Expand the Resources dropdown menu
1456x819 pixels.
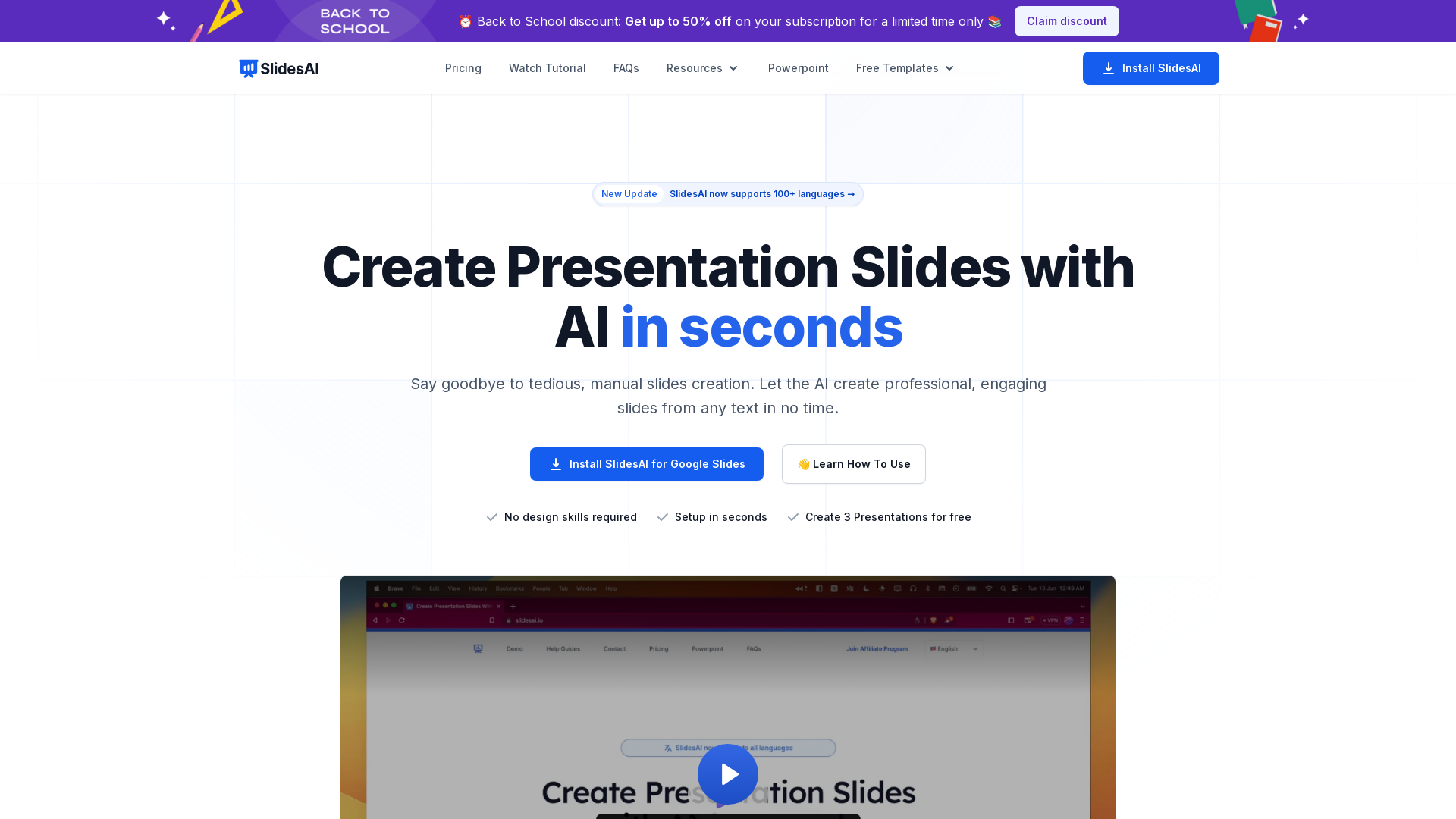pyautogui.click(x=704, y=68)
